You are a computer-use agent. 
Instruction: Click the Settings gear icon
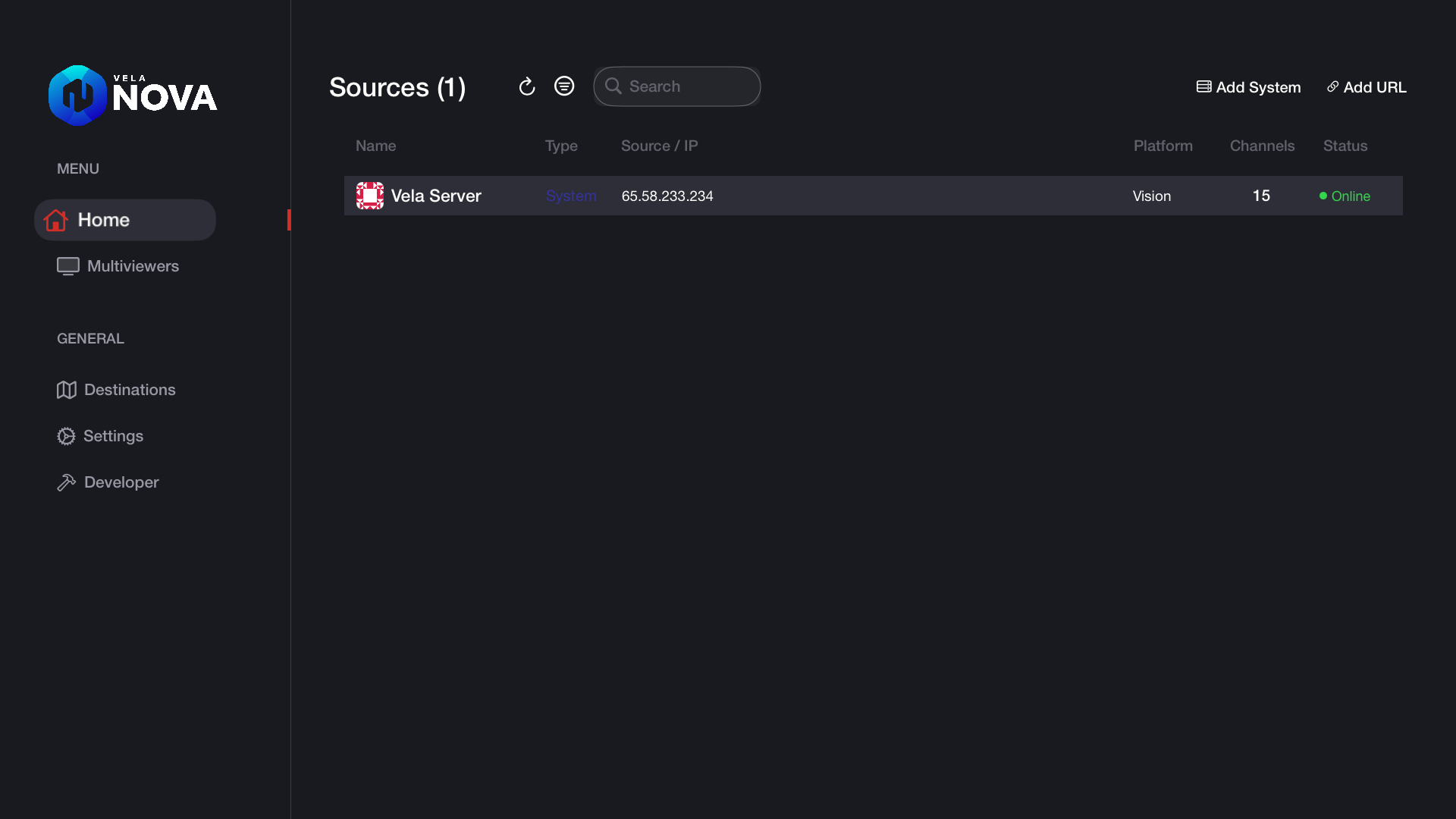[66, 436]
